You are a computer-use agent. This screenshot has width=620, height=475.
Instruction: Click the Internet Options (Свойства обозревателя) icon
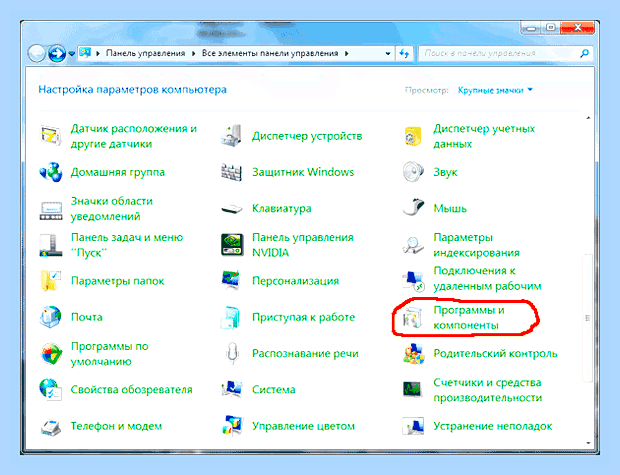pos(51,390)
